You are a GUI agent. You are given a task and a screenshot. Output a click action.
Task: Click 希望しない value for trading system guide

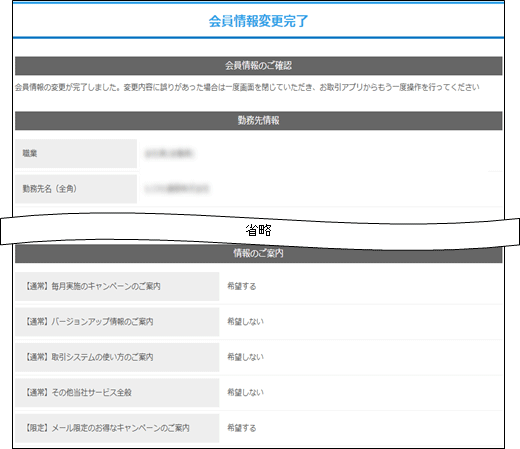click(245, 357)
